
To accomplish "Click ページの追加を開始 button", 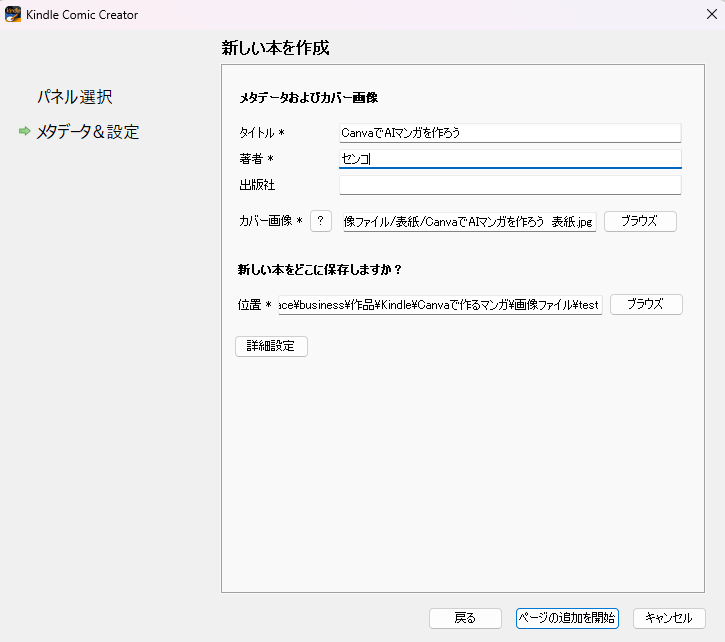I will (x=567, y=618).
